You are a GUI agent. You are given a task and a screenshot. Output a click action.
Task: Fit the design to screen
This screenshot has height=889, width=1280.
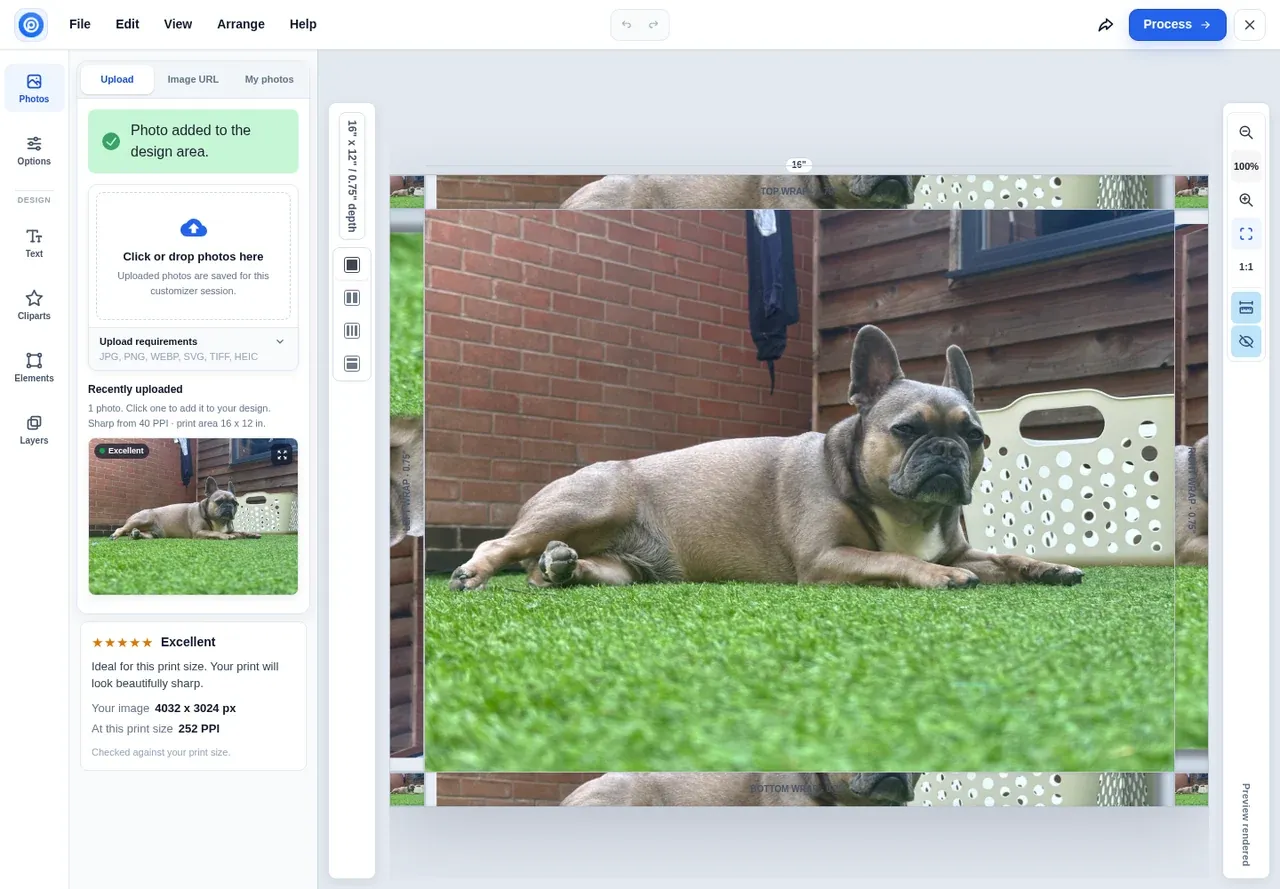pos(1246,234)
